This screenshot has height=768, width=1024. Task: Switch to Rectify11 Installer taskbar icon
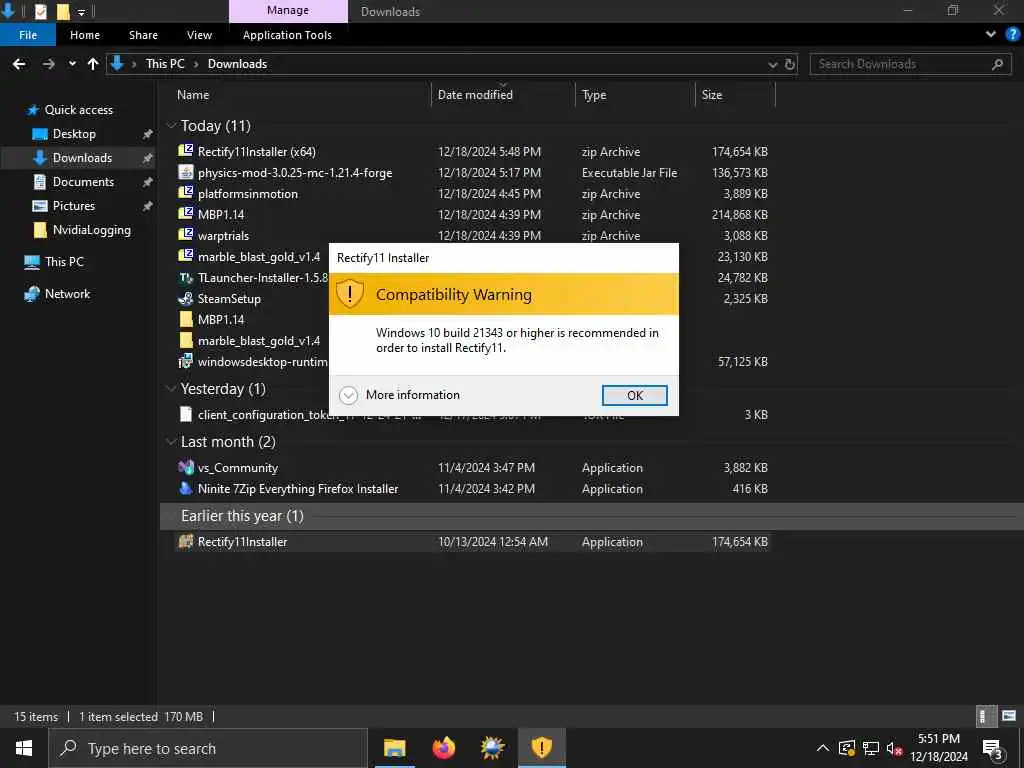(x=541, y=748)
